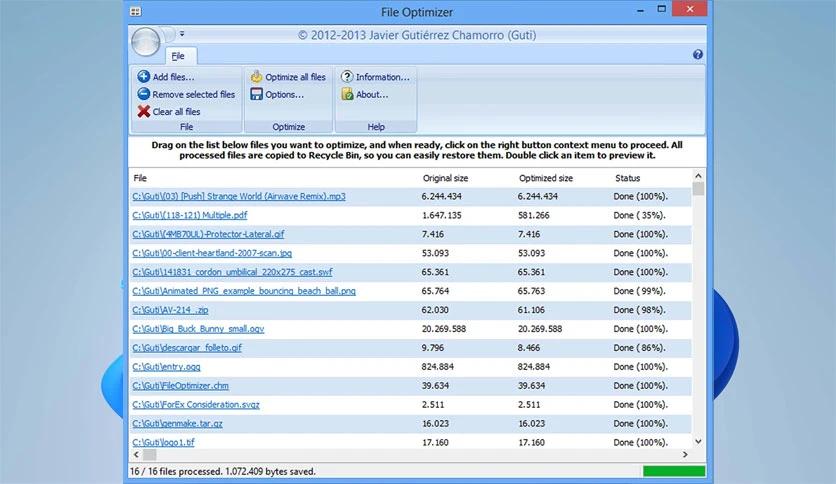Click the Optimize all files hand icon

pos(256,76)
